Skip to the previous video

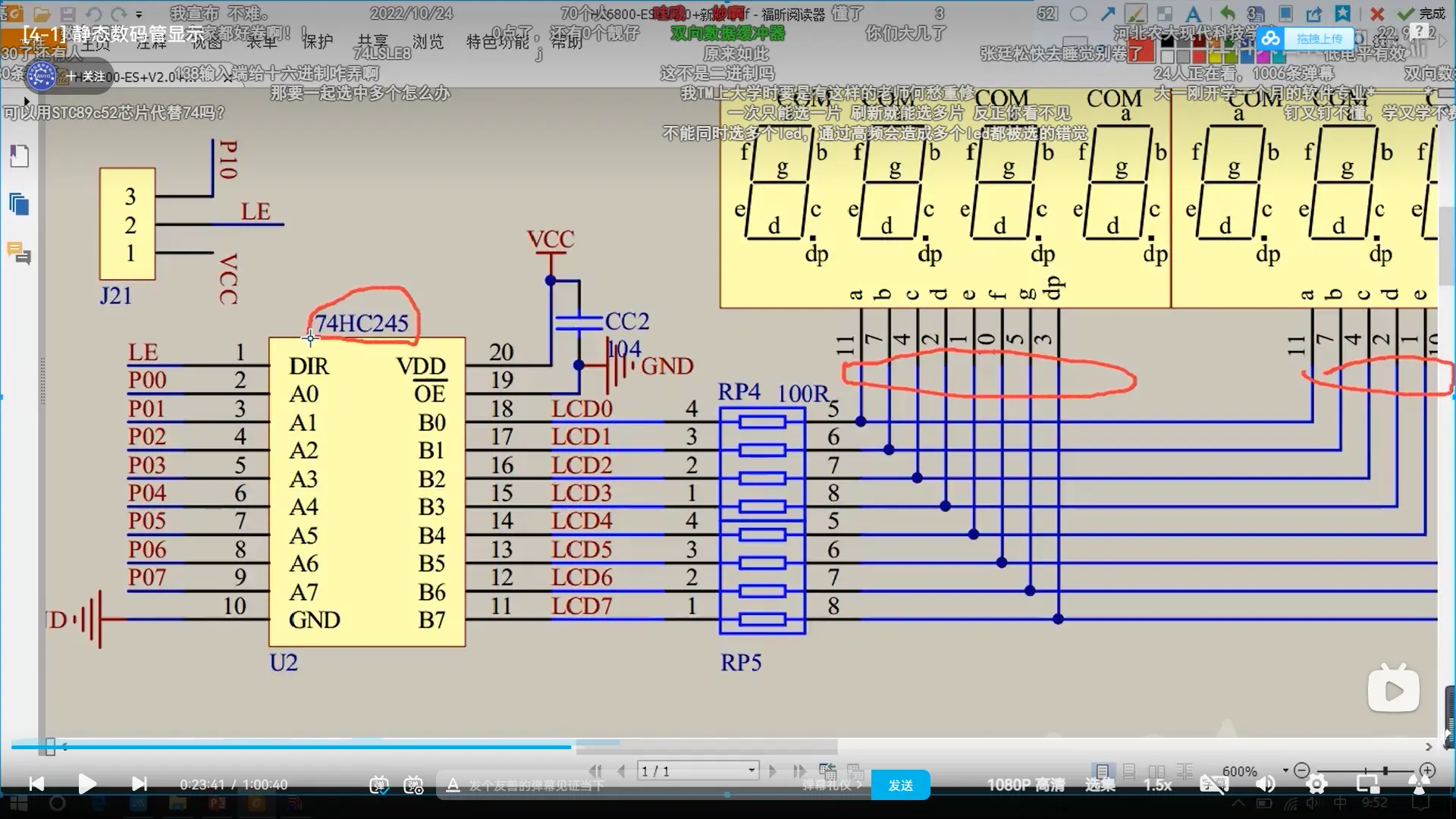[36, 784]
